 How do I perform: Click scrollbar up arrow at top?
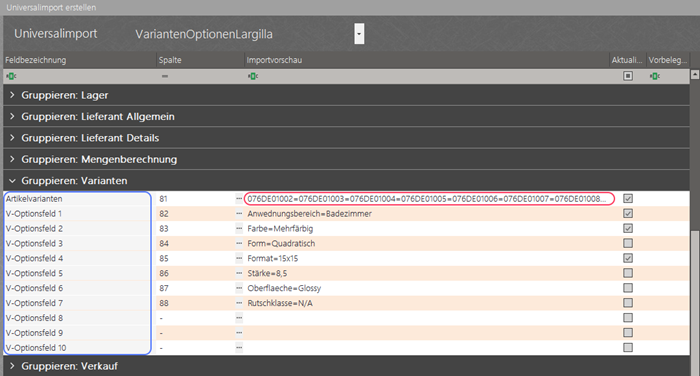(x=695, y=75)
